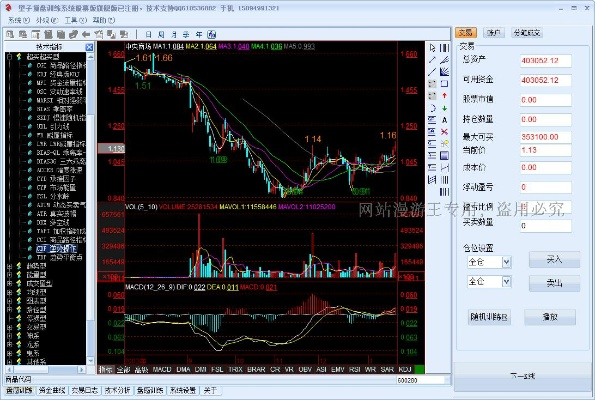
Task: Click the 卖出 sell button
Action: (x=554, y=283)
